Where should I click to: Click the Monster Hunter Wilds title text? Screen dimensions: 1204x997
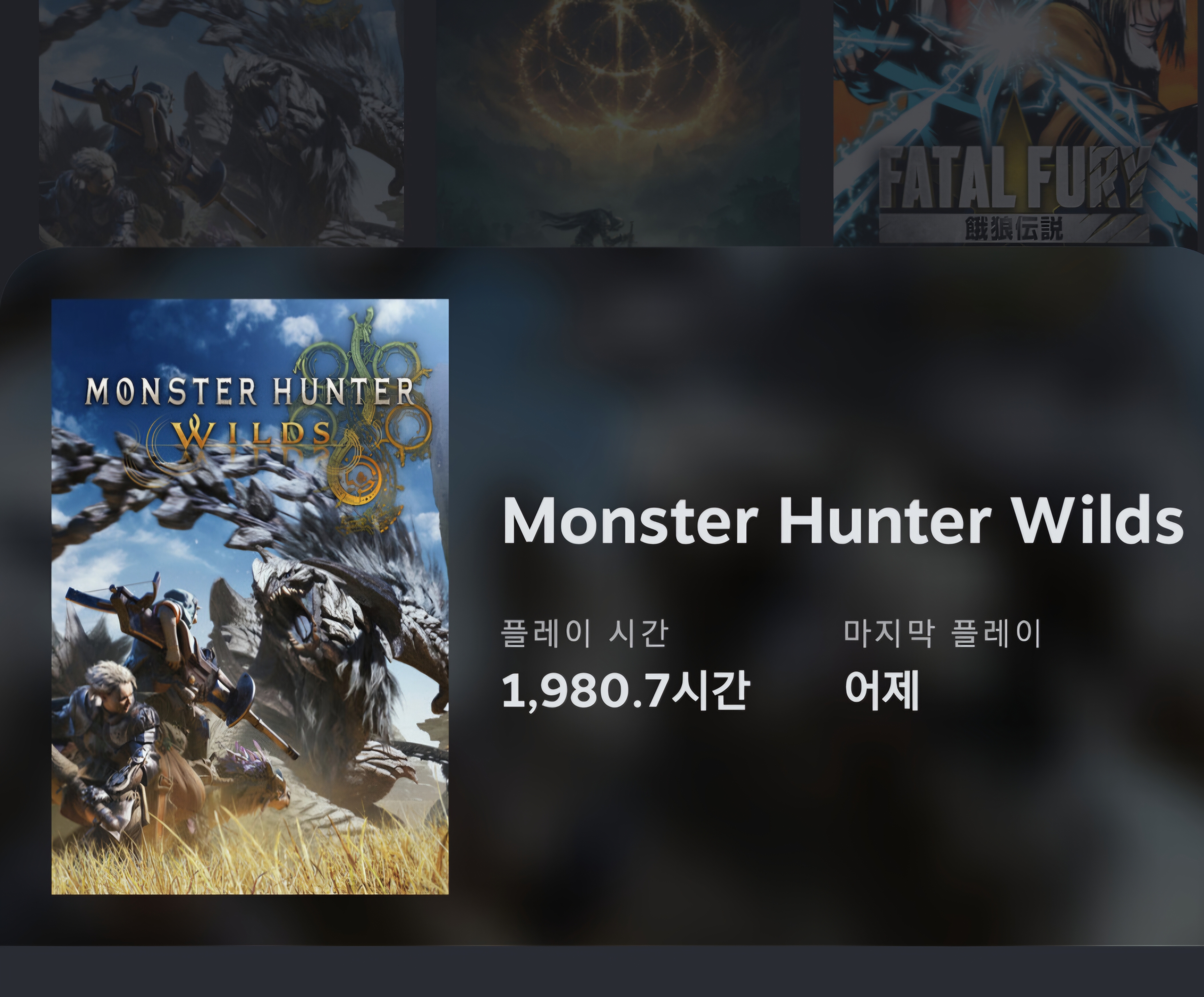pyautogui.click(x=843, y=520)
